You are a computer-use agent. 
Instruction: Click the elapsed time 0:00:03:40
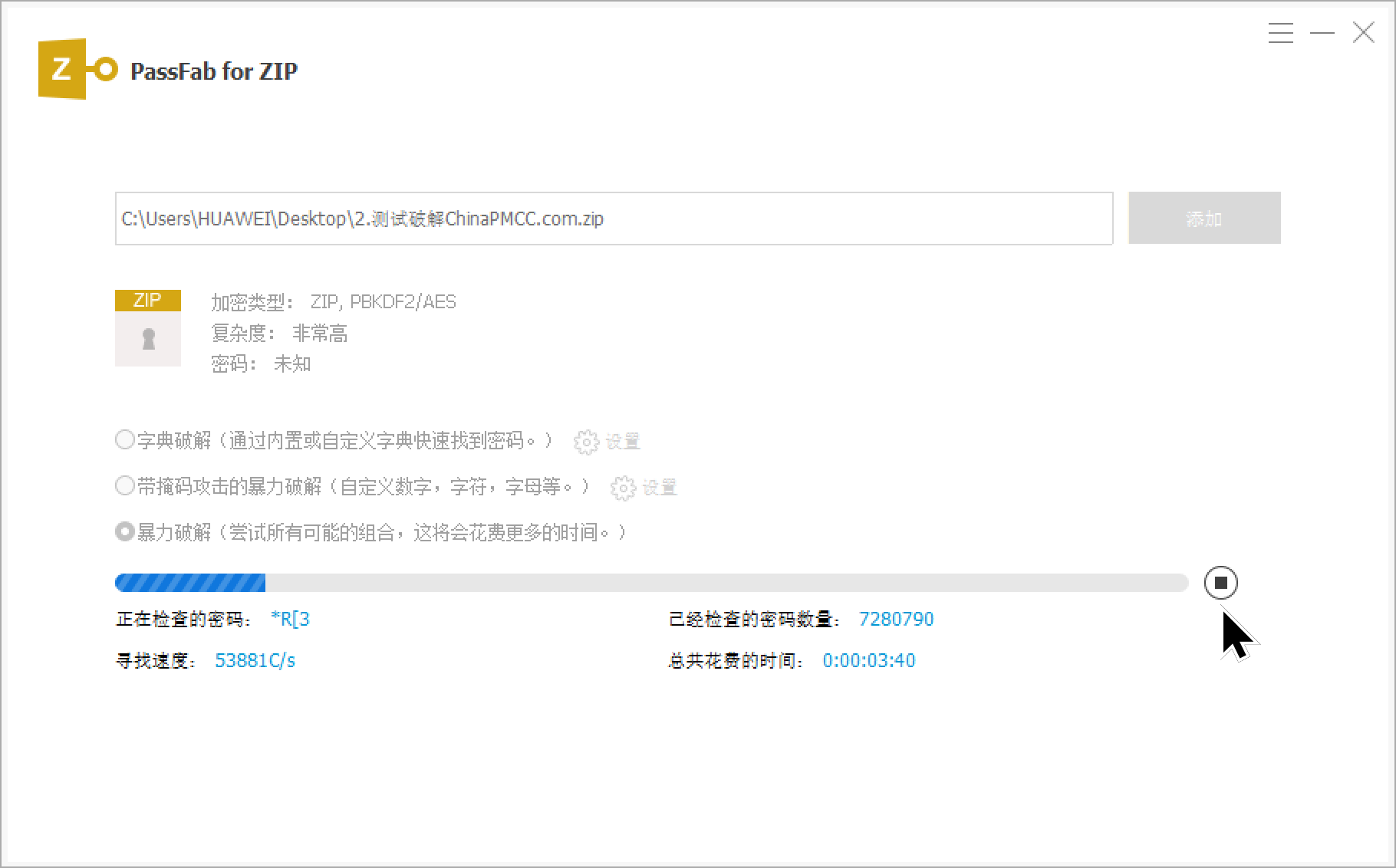point(868,661)
